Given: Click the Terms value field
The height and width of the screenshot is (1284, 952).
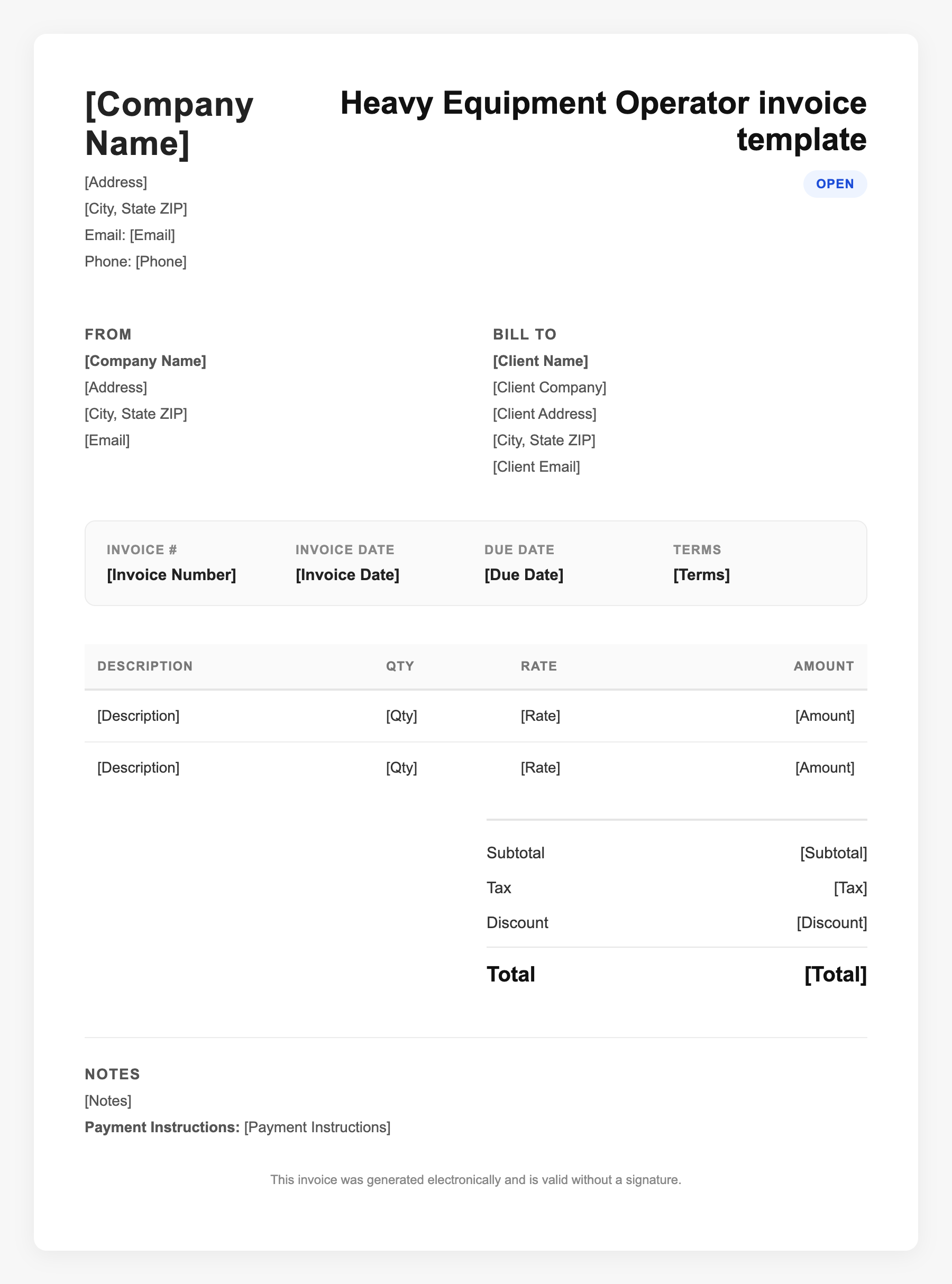Looking at the screenshot, I should pos(701,575).
